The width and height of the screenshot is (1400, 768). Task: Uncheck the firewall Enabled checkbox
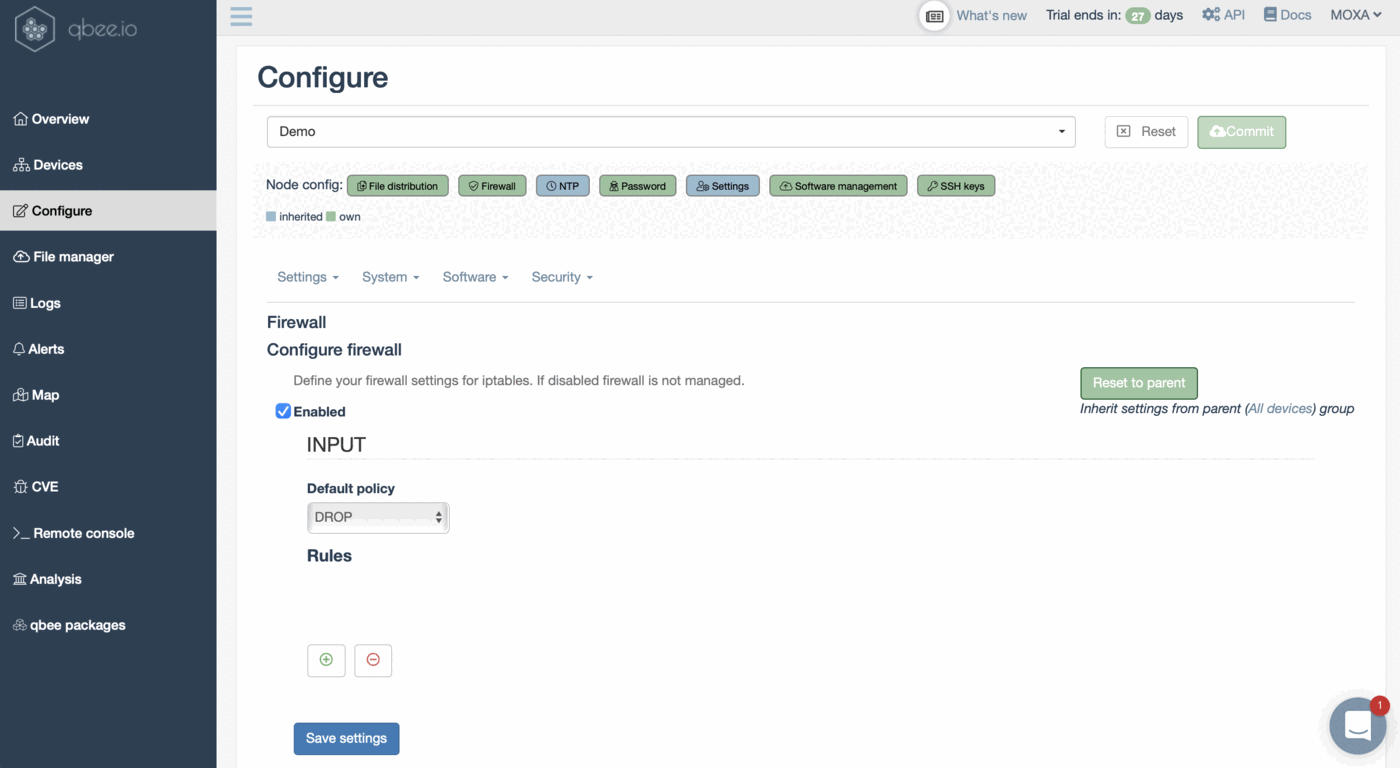tap(283, 411)
